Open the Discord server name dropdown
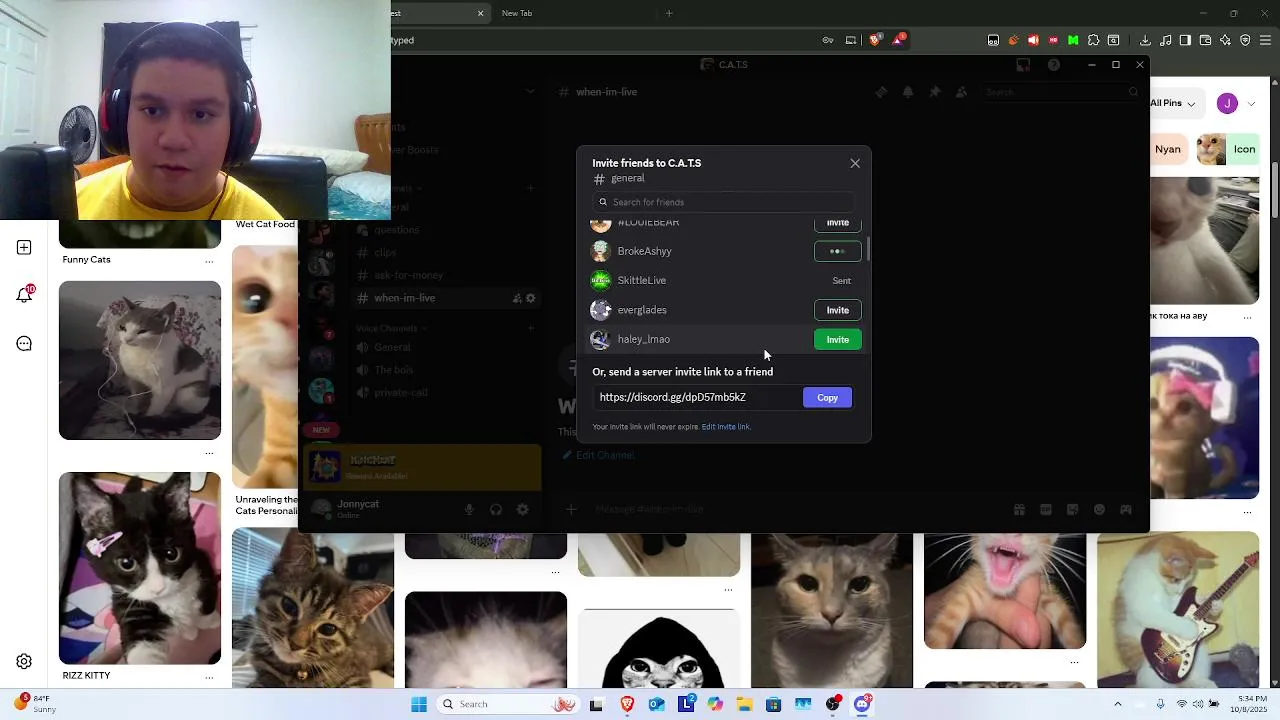This screenshot has width=1280, height=720. (531, 91)
